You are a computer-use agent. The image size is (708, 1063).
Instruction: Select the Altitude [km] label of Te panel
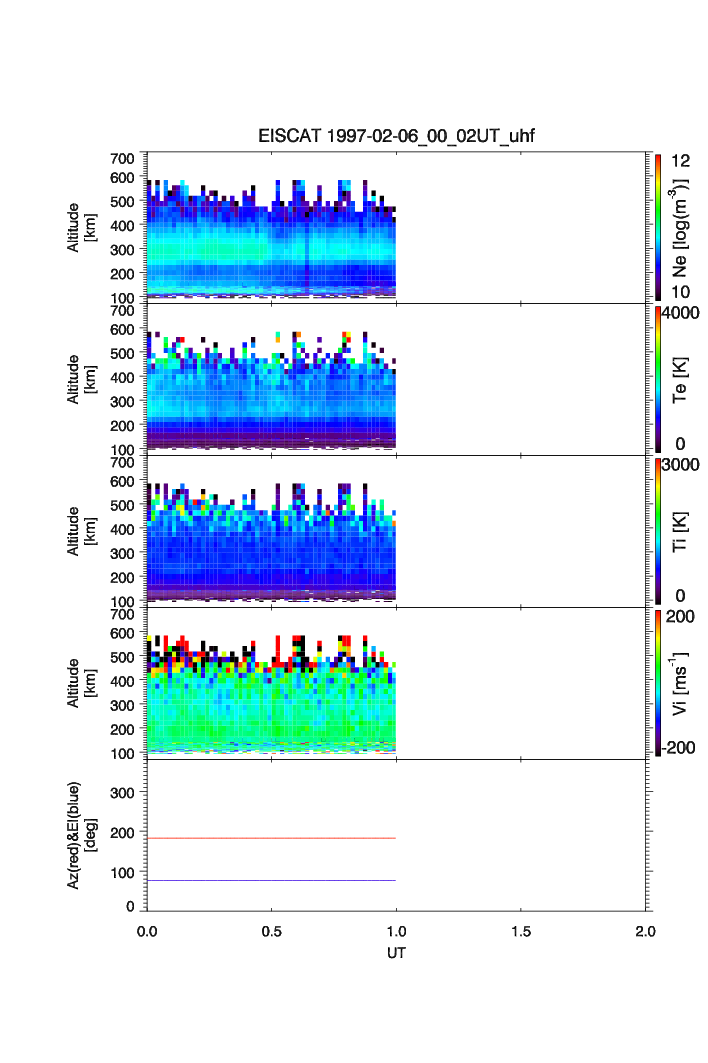tap(81, 380)
